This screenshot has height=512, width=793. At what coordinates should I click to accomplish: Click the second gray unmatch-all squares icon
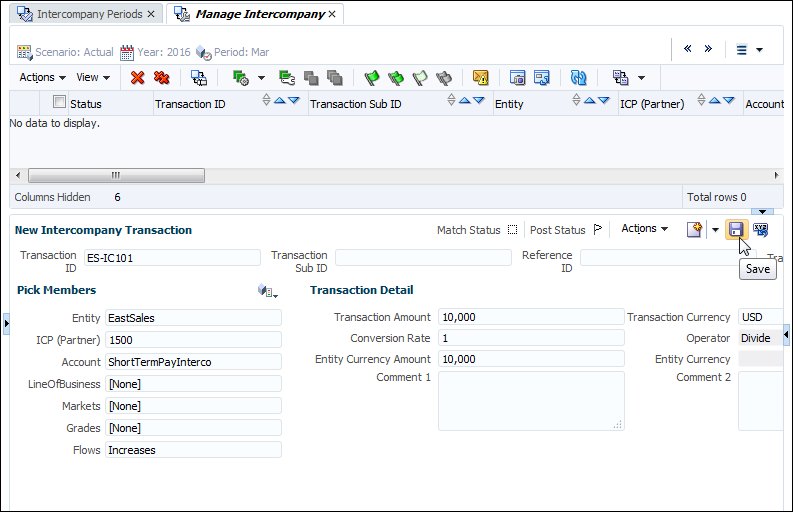[x=335, y=77]
